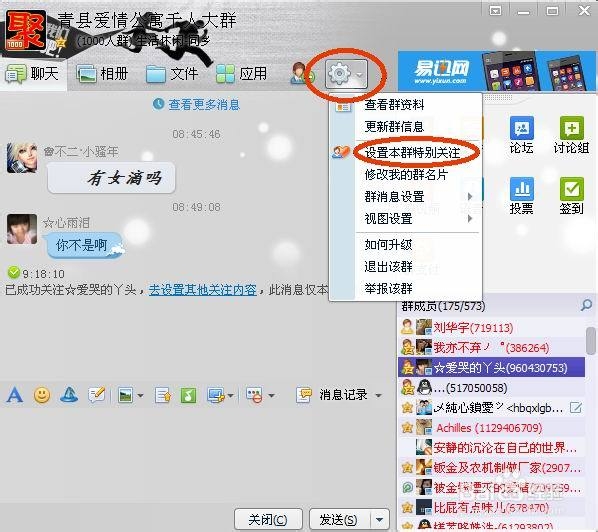598x532 pixels.
Task: Switch to the 应用 apps tab
Action: [x=241, y=74]
